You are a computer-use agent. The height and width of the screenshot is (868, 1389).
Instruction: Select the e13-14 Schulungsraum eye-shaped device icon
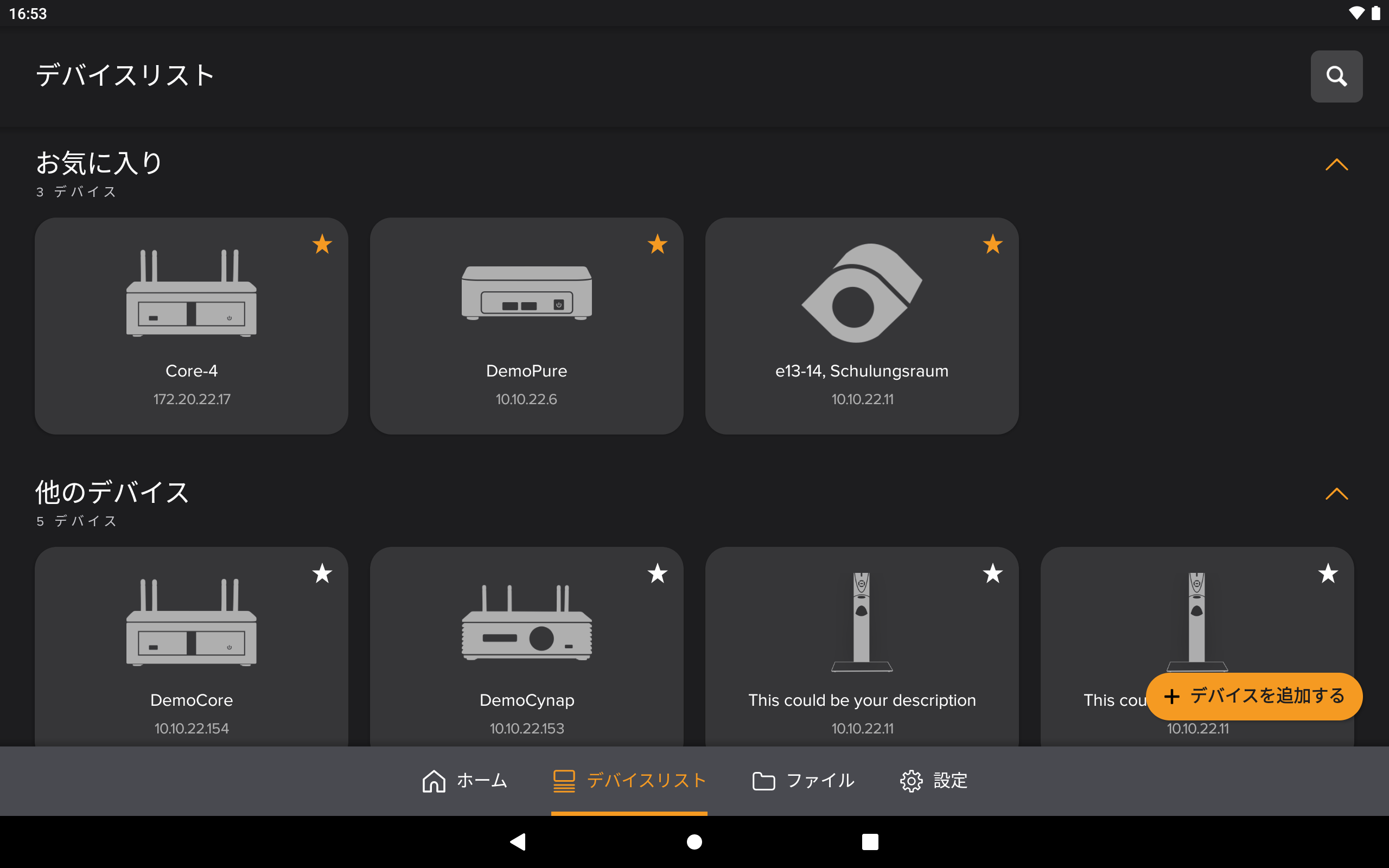pos(862,293)
